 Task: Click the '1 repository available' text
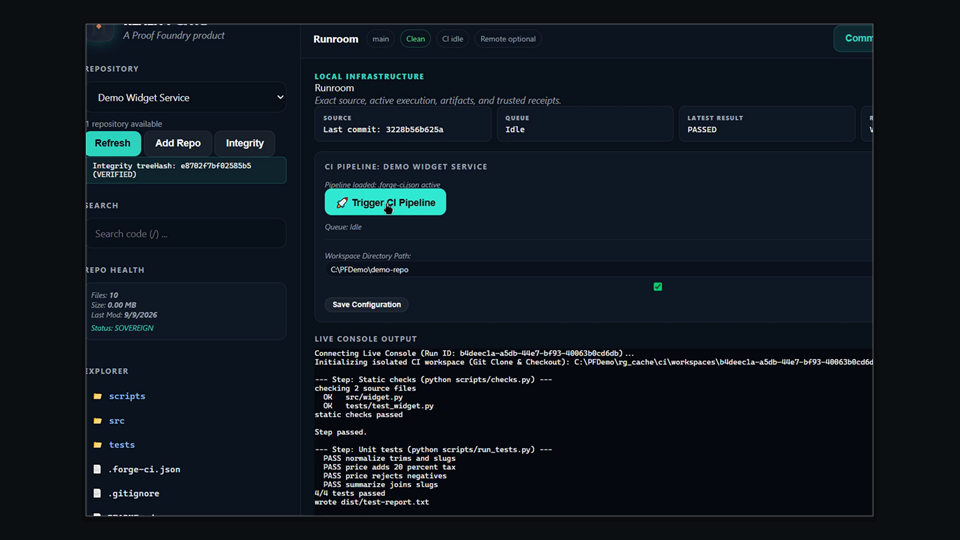click(x=124, y=124)
